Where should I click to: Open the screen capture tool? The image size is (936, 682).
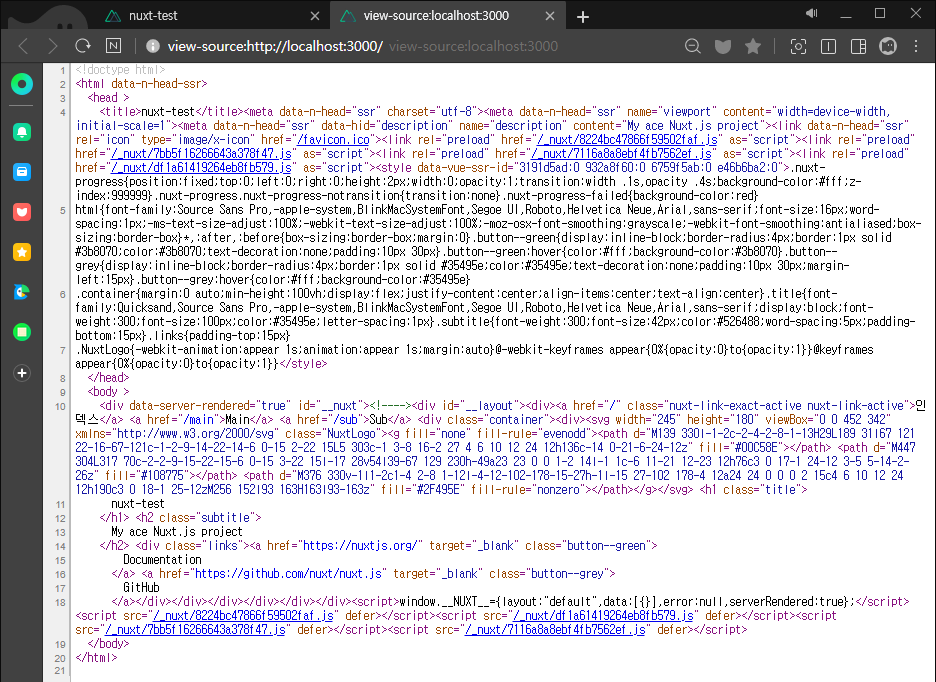coord(798,46)
